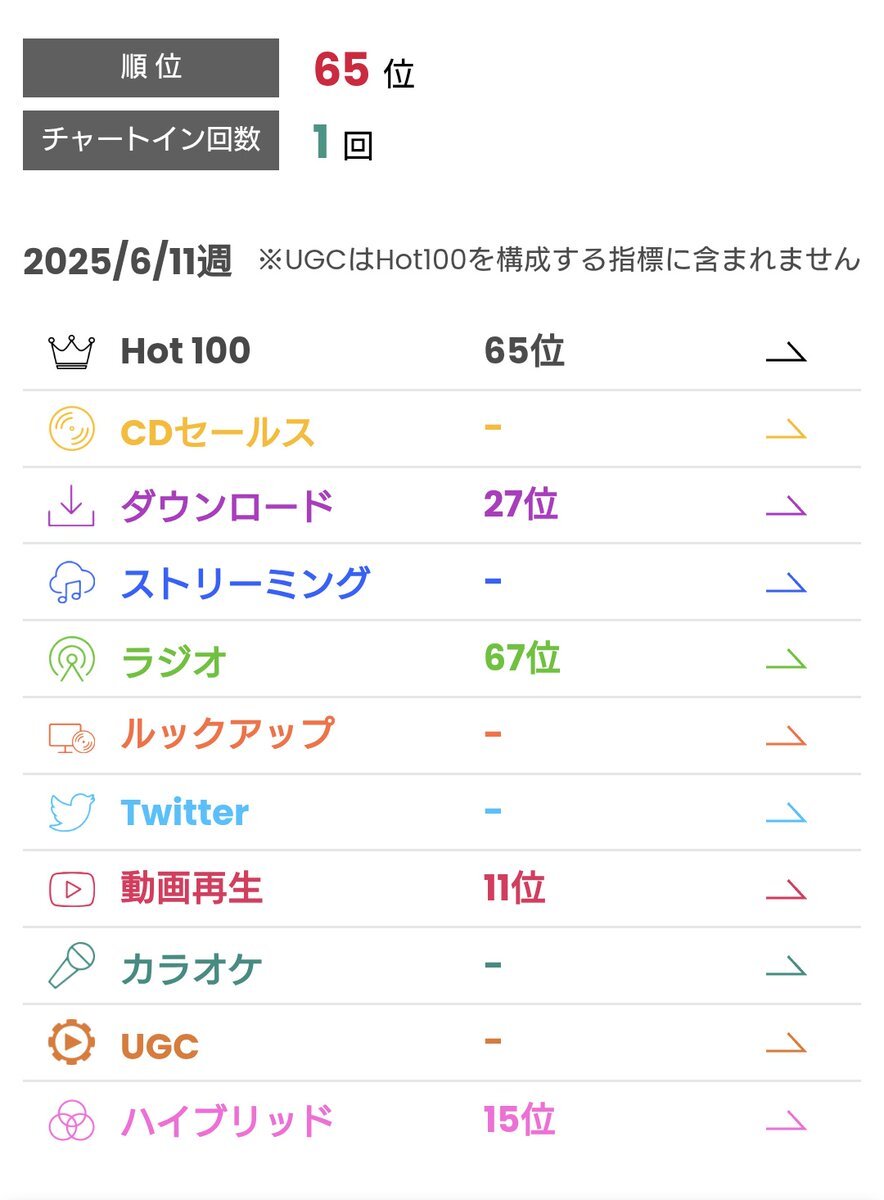Open the ストリーミング chart label
This screenshot has height=1200, width=884.
pyautogui.click(x=245, y=582)
